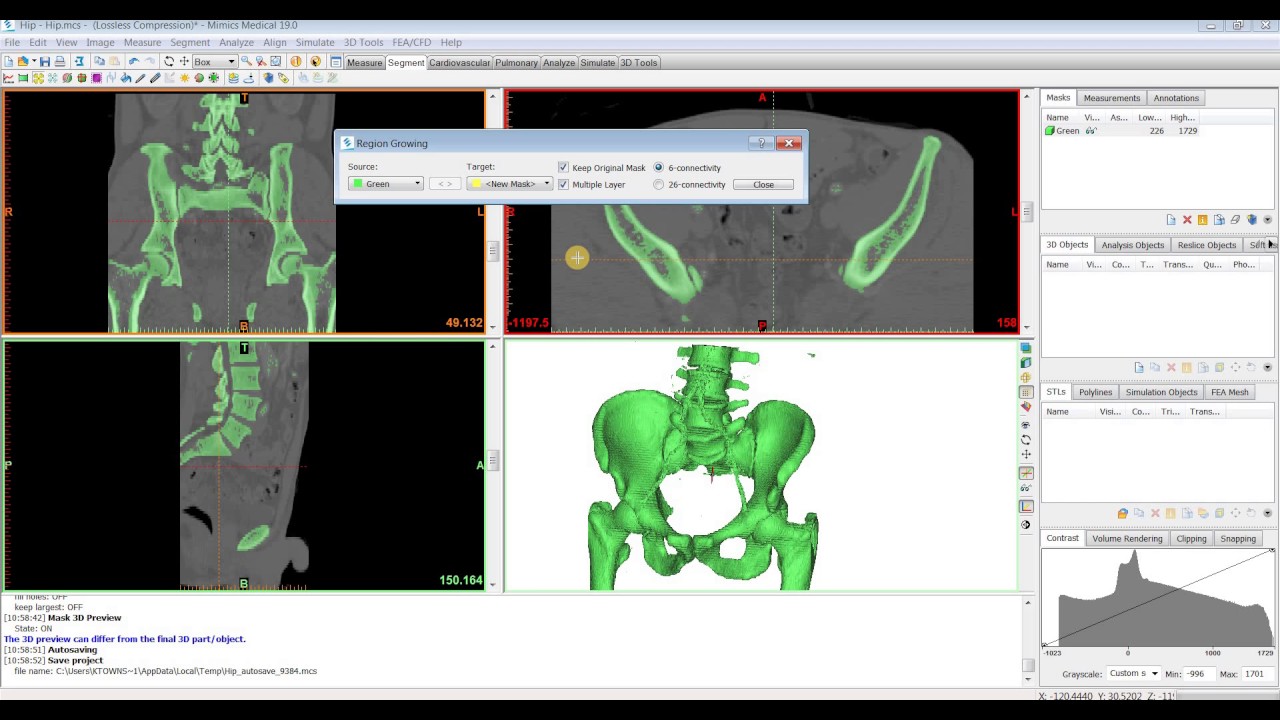Click the coronal view slice slider handle

coord(493,252)
